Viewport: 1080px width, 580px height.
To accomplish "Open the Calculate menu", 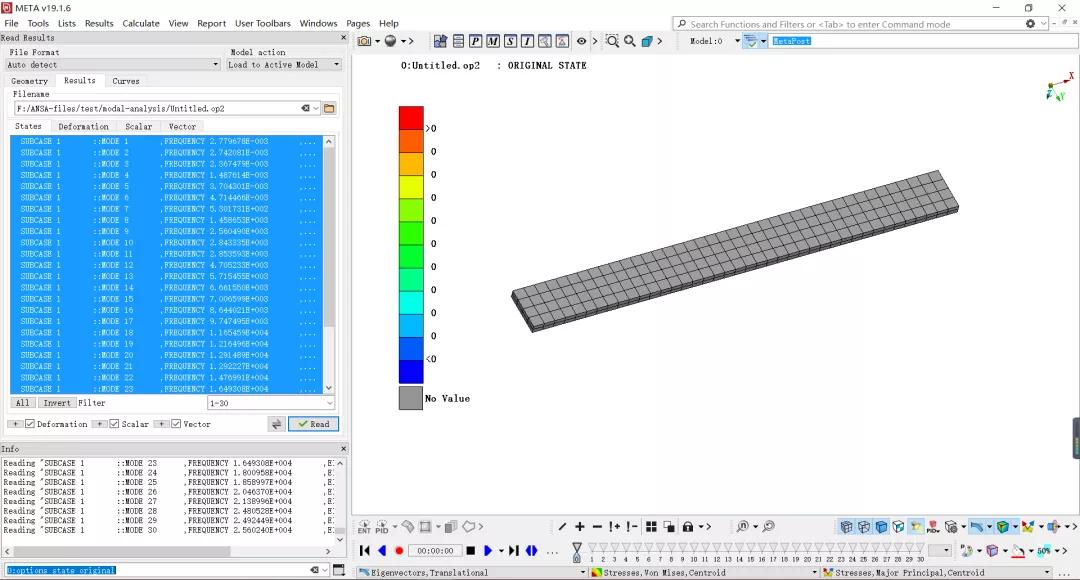I will tap(141, 23).
